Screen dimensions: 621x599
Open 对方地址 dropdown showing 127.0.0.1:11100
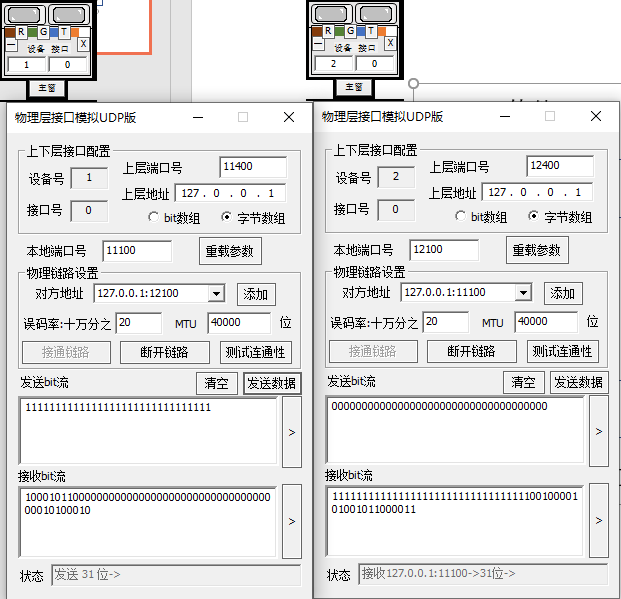click(523, 293)
